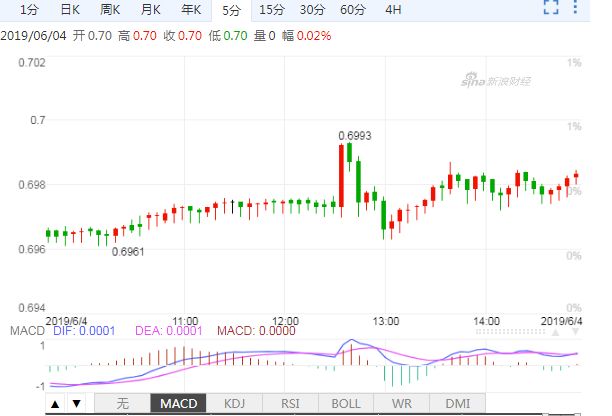
Task: Click the down arrow beside indicator tabs
Action: click(75, 404)
